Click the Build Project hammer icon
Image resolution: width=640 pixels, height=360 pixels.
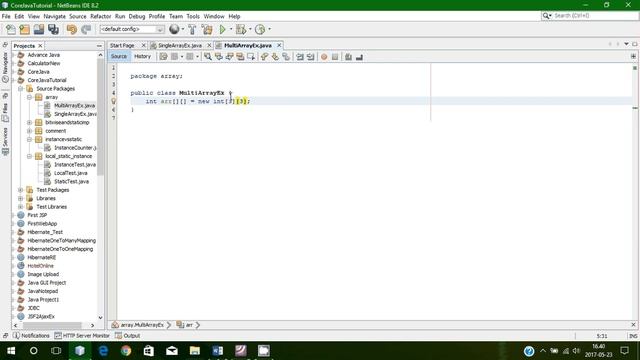click(192, 29)
